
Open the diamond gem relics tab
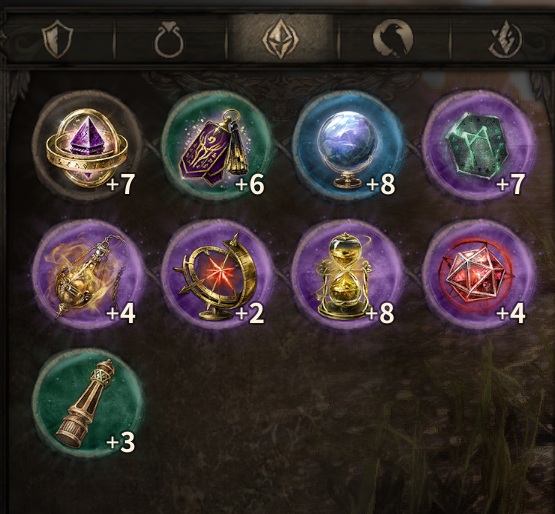(281, 38)
